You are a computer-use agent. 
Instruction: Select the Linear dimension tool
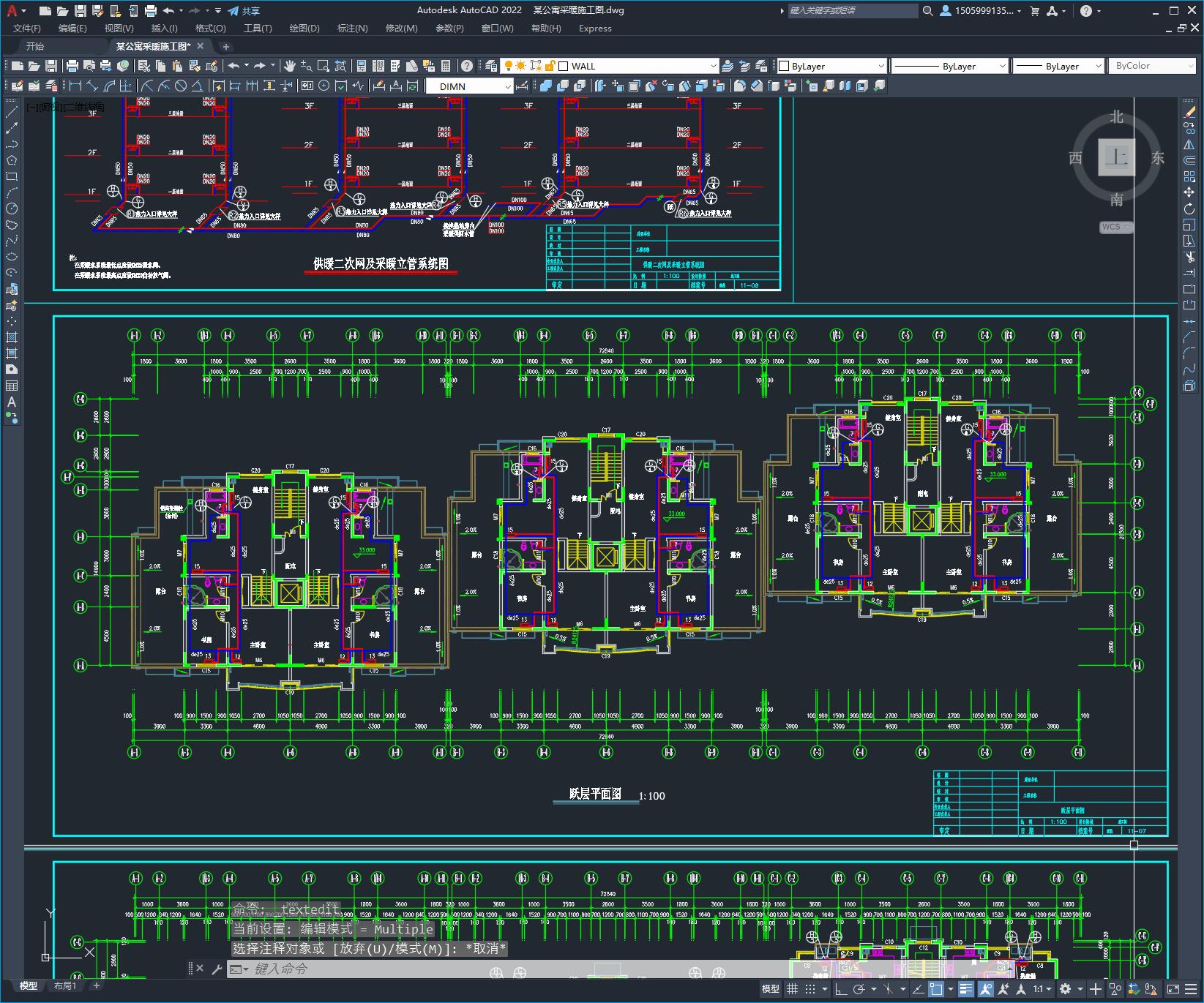(75, 86)
